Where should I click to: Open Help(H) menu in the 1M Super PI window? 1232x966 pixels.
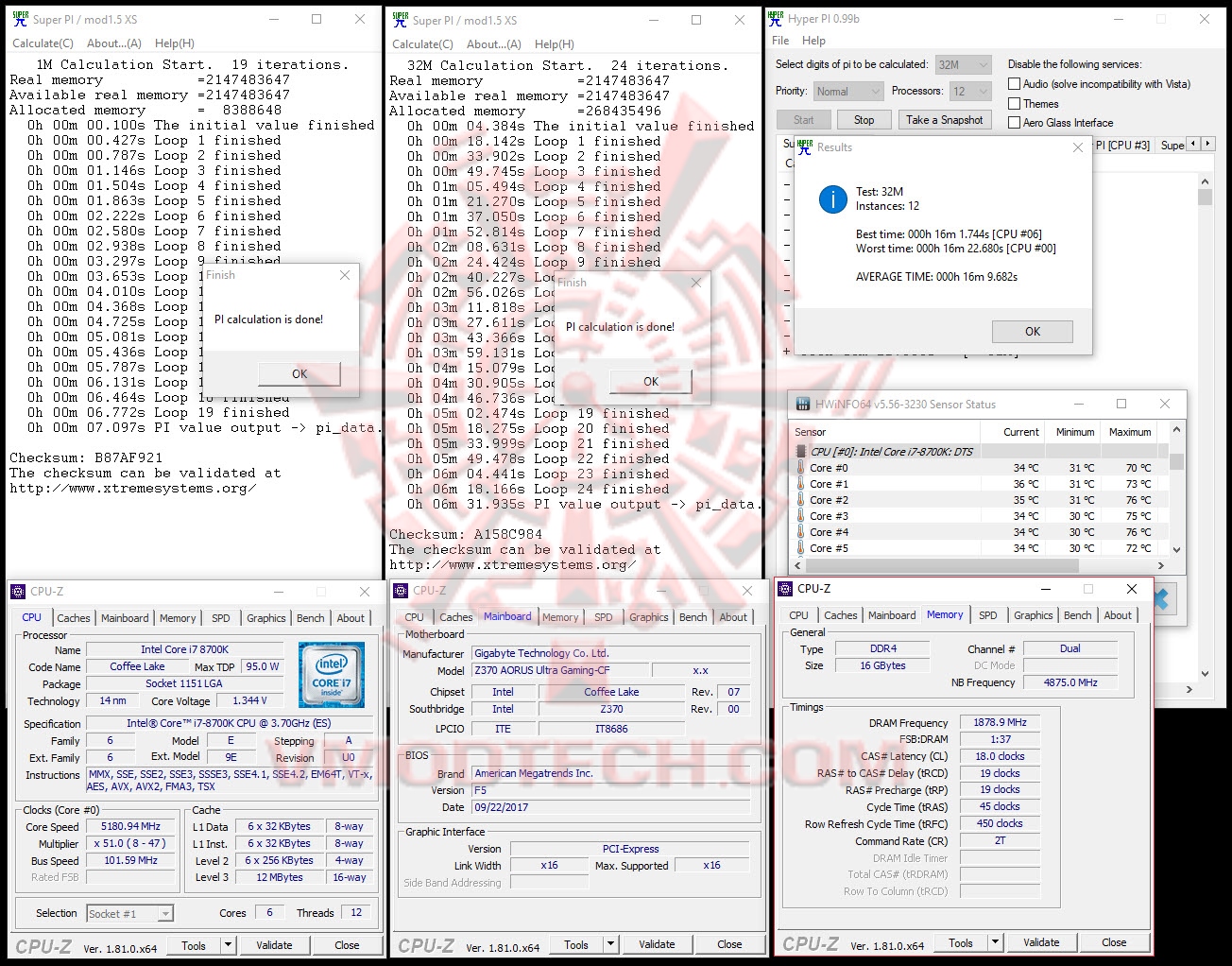pyautogui.click(x=175, y=43)
